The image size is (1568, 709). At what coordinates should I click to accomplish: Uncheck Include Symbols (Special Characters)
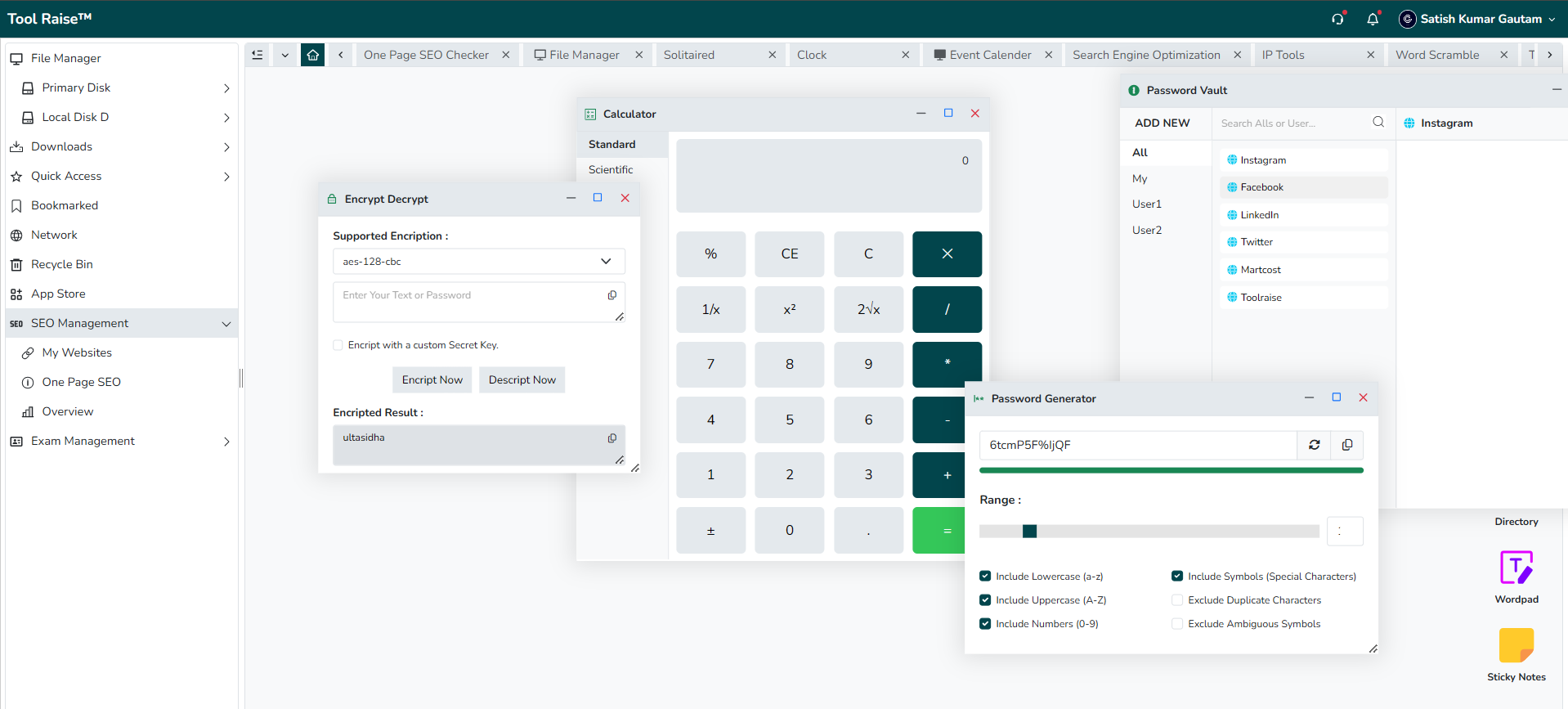click(1177, 577)
